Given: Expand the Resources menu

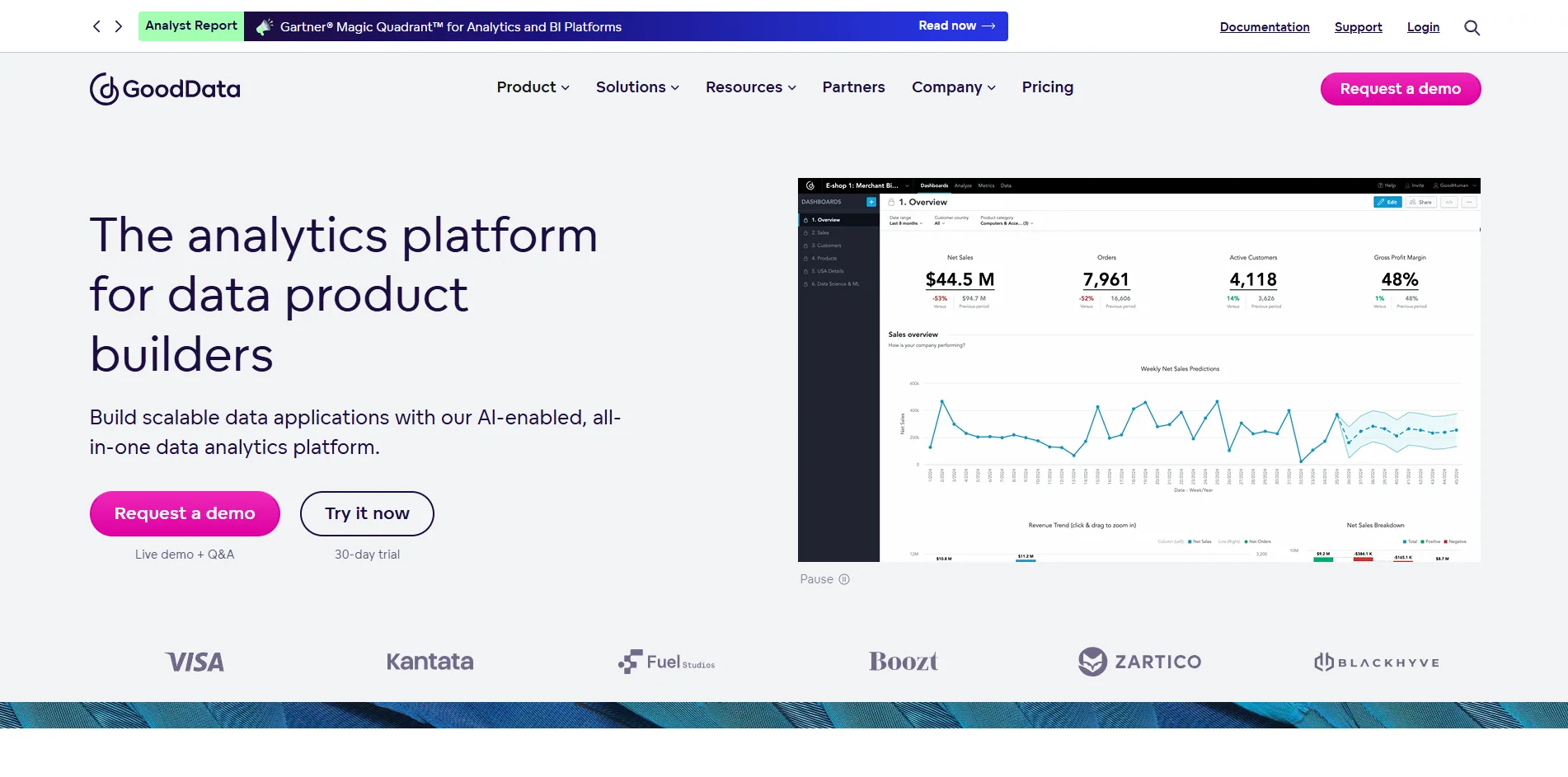Looking at the screenshot, I should (x=751, y=87).
